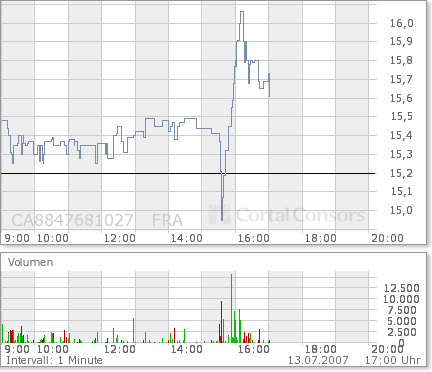Click the 12.500 volume axis label
432x372 pixels.
[x=402, y=288]
